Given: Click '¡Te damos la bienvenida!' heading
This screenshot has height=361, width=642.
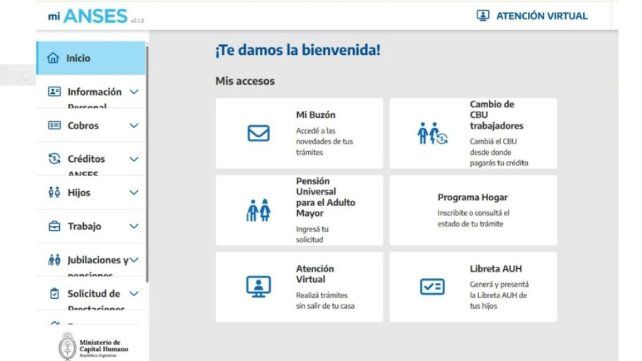Looking at the screenshot, I should pos(298,50).
